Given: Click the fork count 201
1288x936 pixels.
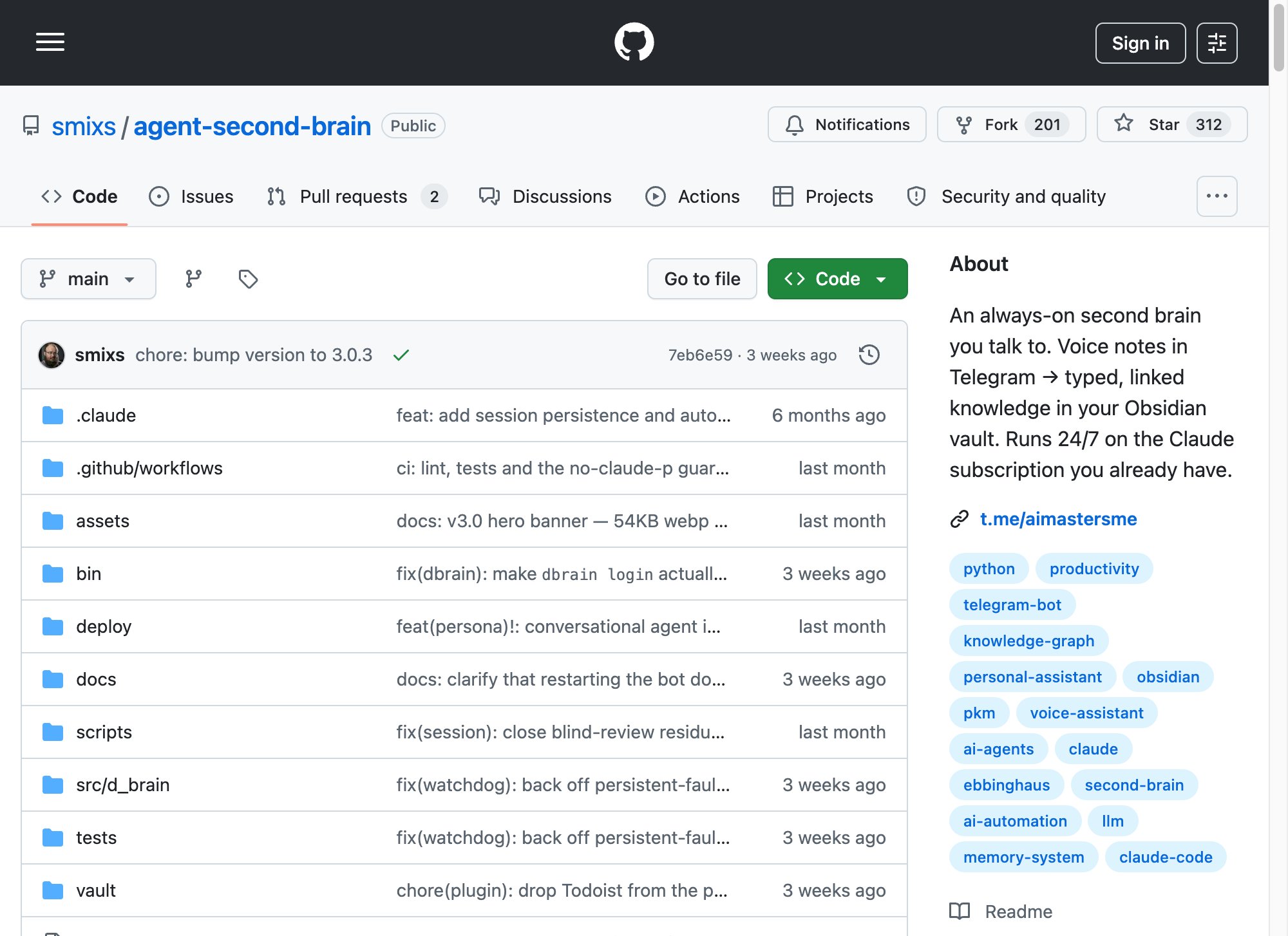Looking at the screenshot, I should [x=1047, y=124].
